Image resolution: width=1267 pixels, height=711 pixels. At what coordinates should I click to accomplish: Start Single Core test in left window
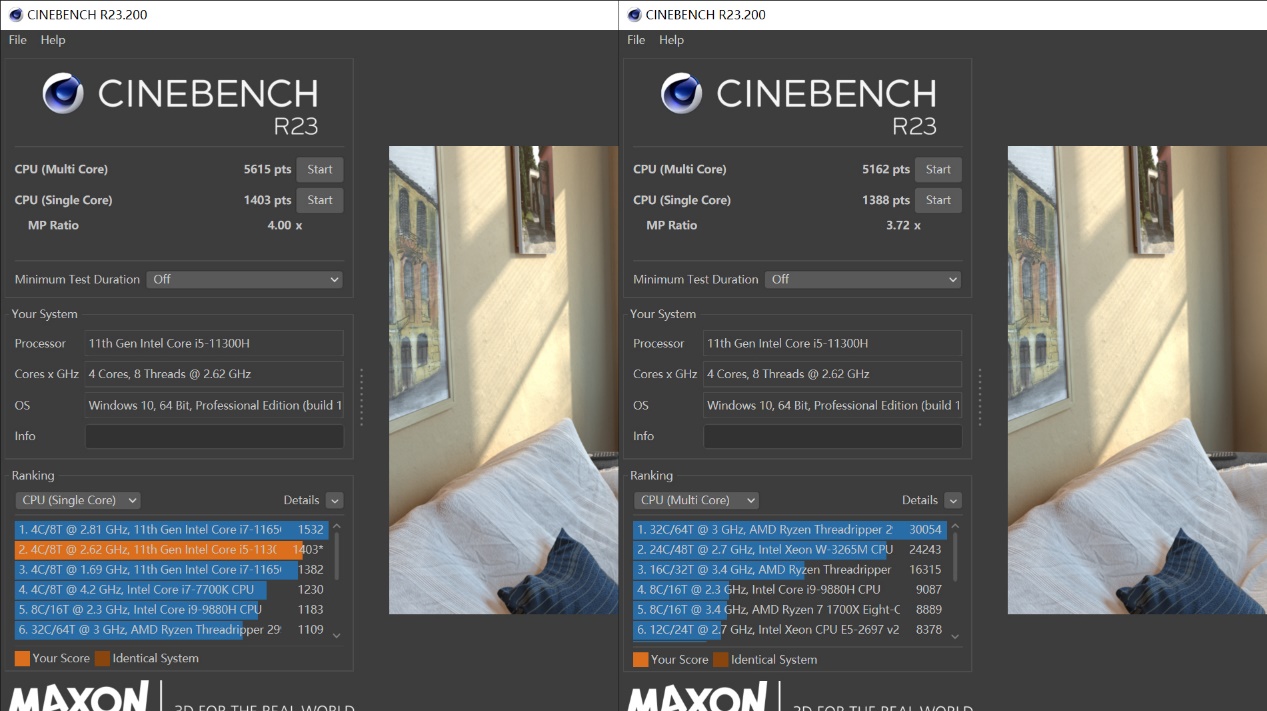pos(320,200)
